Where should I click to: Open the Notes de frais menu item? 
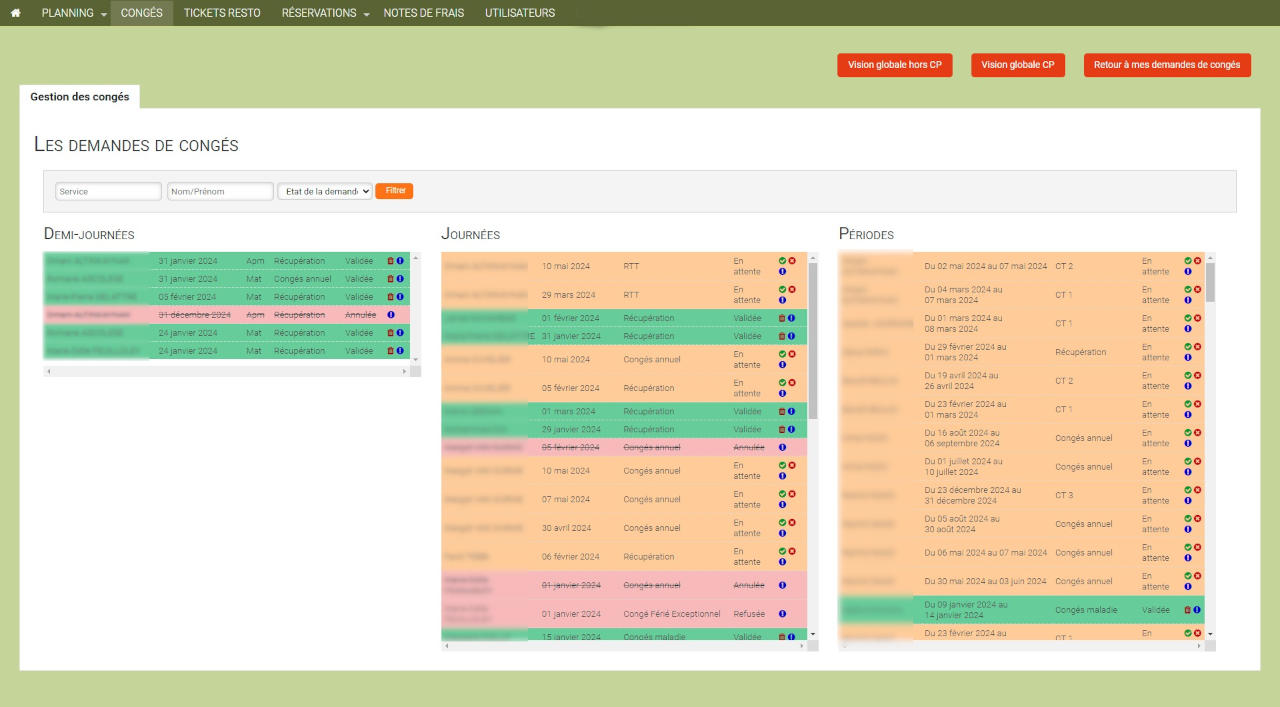tap(424, 13)
